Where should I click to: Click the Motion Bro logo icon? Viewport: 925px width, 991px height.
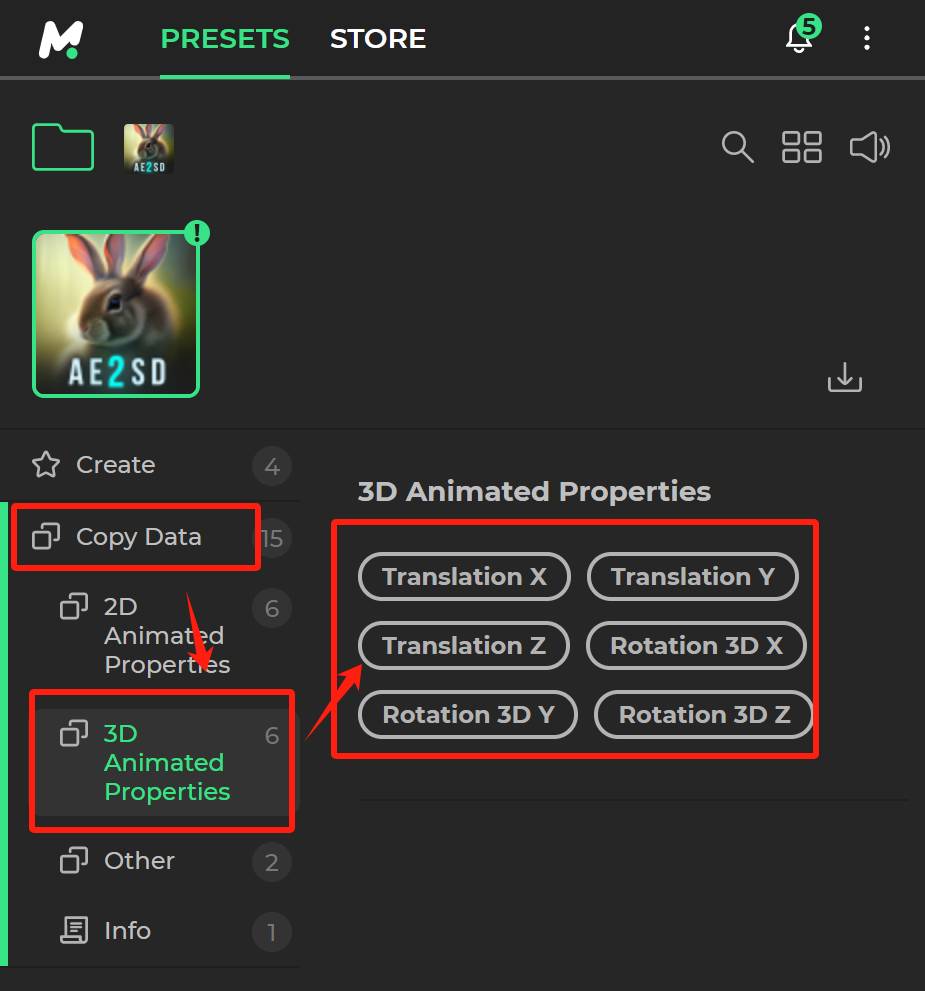(x=60, y=39)
